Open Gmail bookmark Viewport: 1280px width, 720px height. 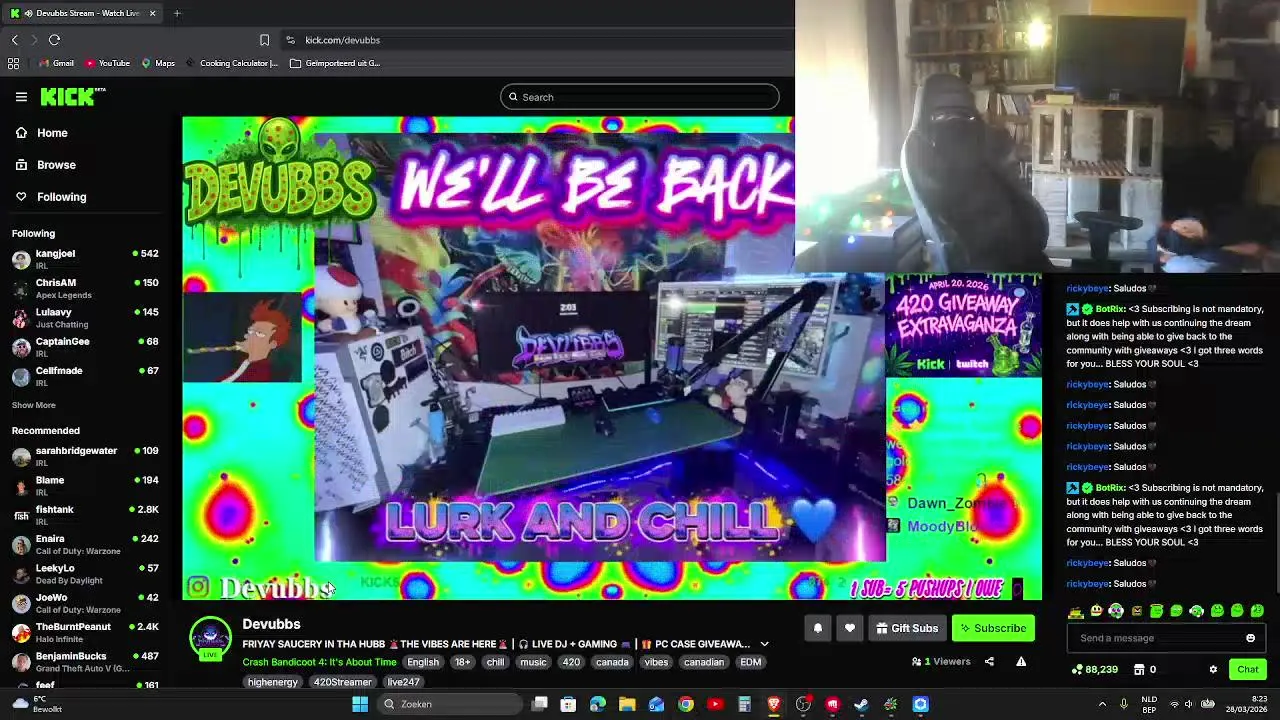pyautogui.click(x=56, y=63)
